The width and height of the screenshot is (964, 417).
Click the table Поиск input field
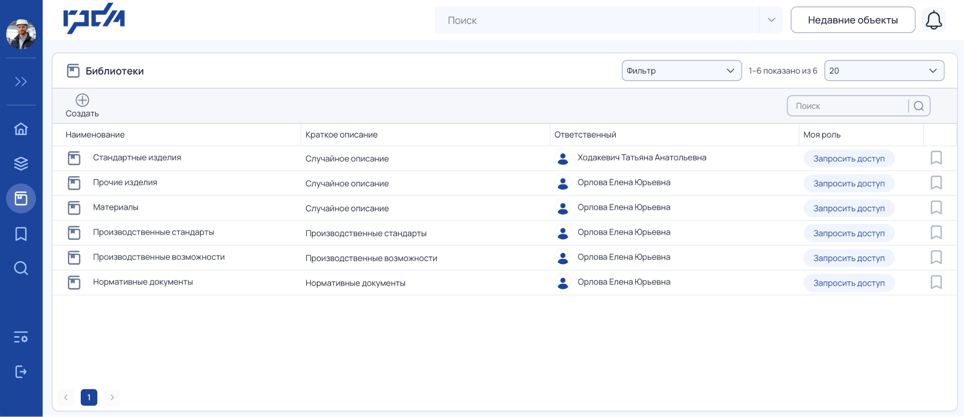pyautogui.click(x=848, y=106)
